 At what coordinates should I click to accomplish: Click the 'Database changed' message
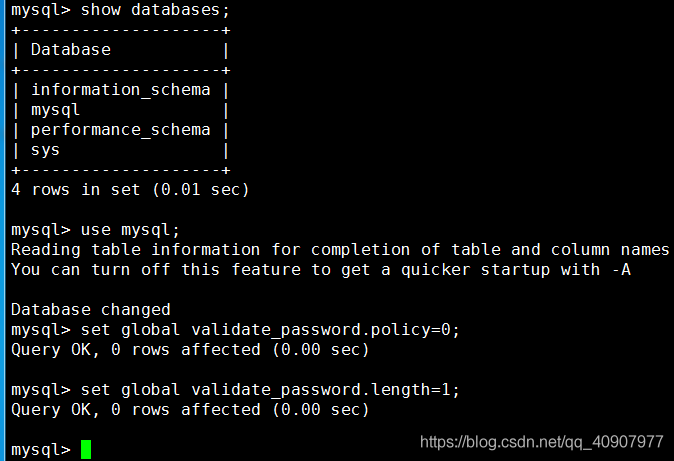(90, 309)
